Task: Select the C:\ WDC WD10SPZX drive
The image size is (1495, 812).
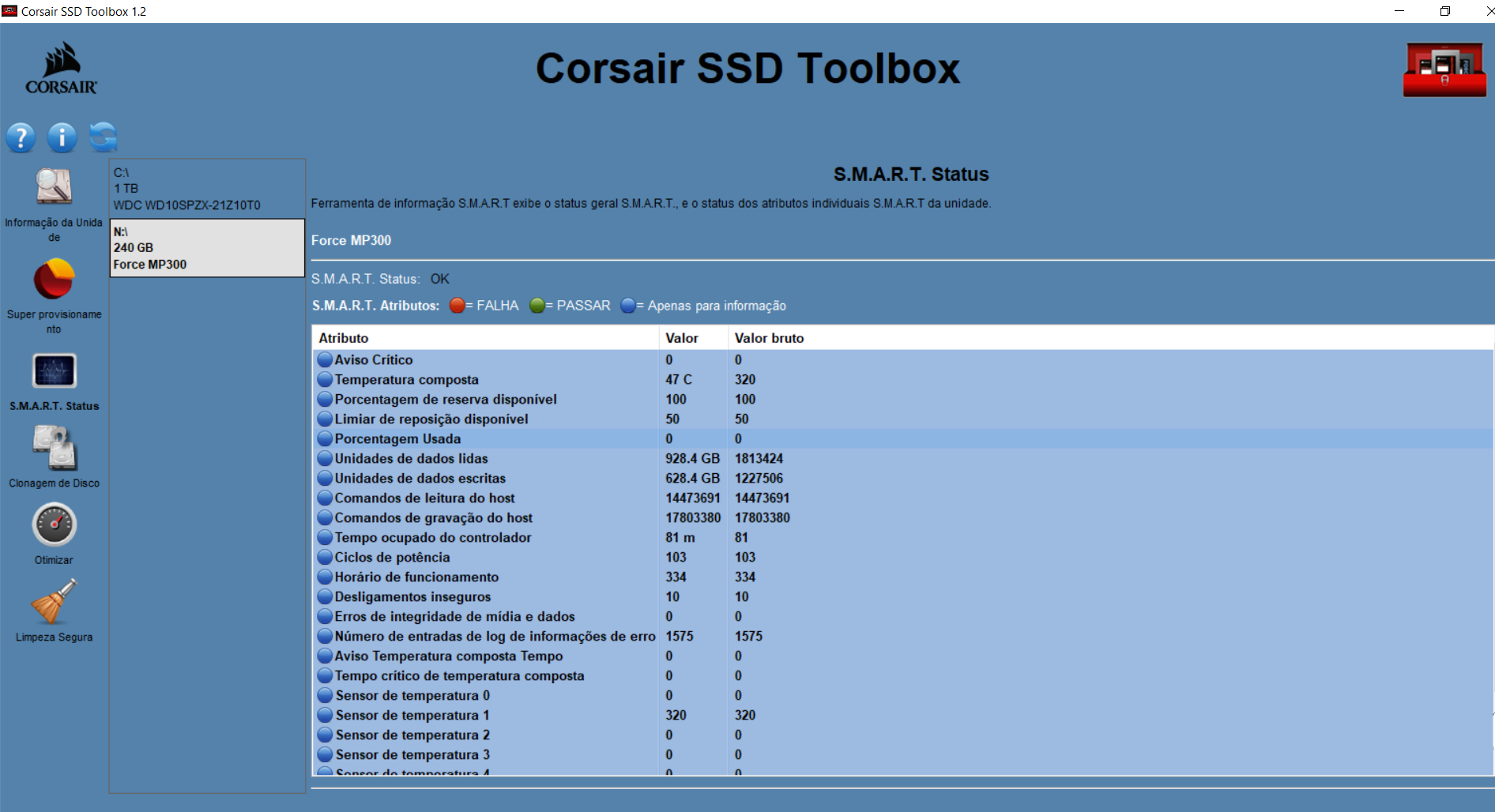Action: coord(207,189)
